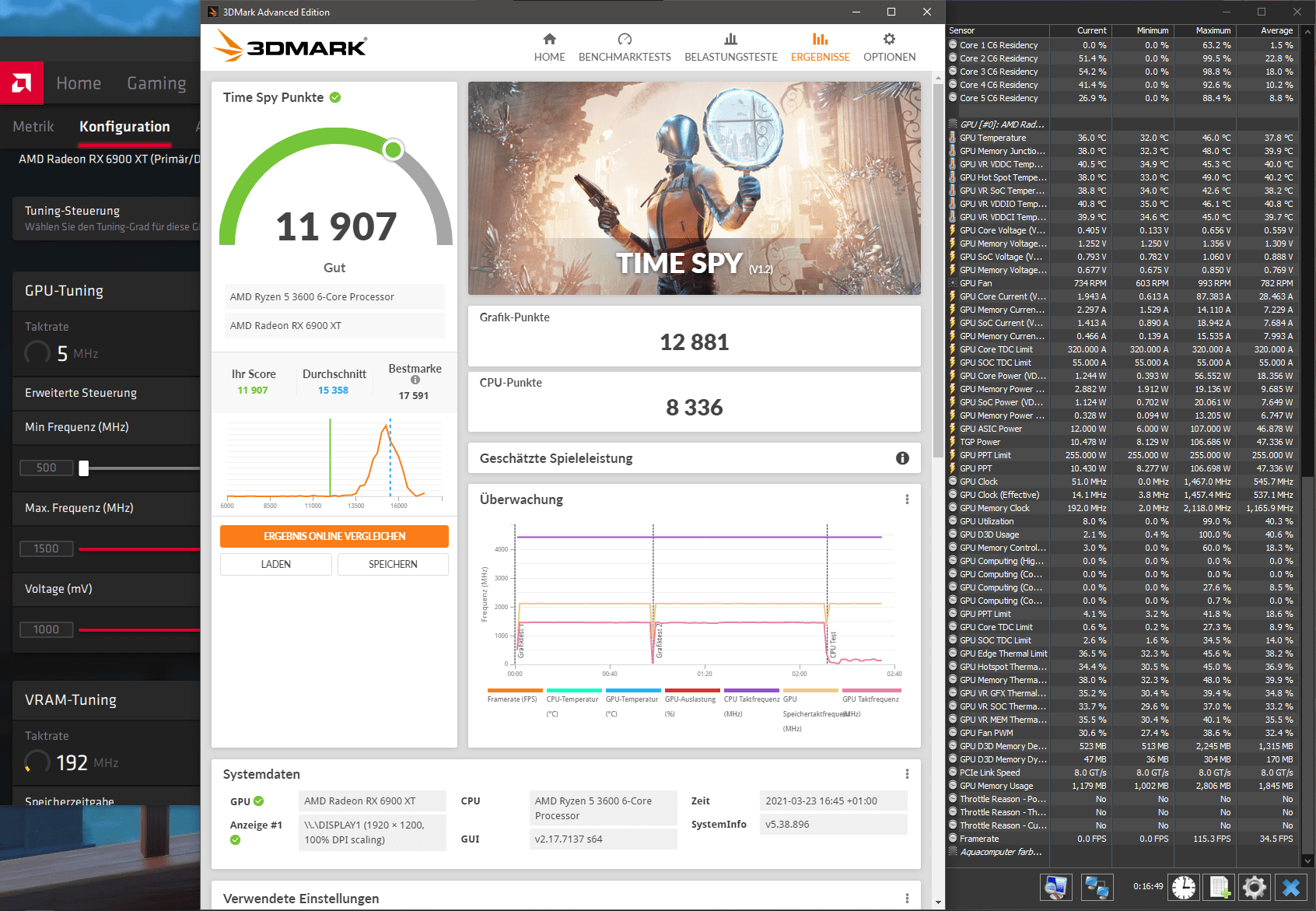Open Tuning-Steuerung setting in Radeon Software
The width and height of the screenshot is (1316, 911).
click(107, 219)
